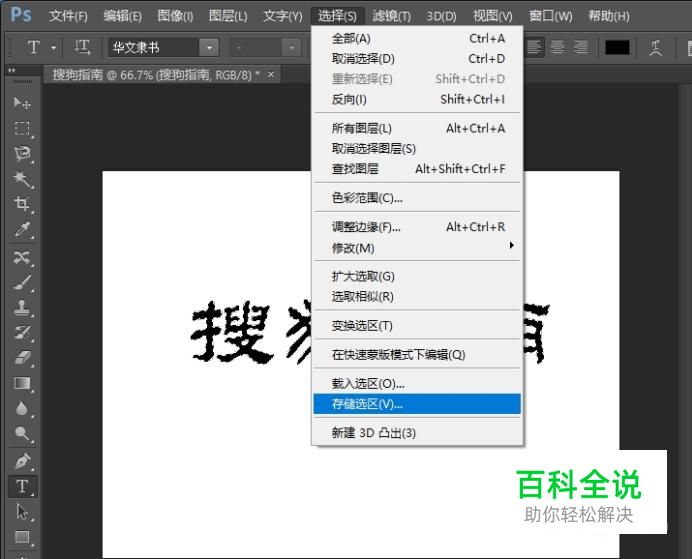
Task: Open the 帮助(H) menu
Action: pos(609,16)
